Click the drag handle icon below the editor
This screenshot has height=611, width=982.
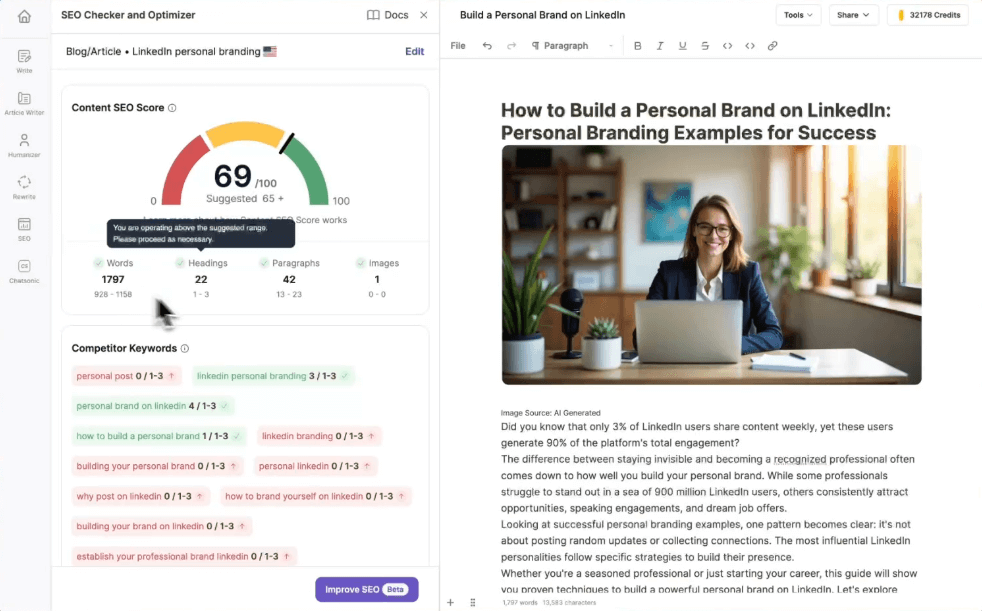(473, 602)
